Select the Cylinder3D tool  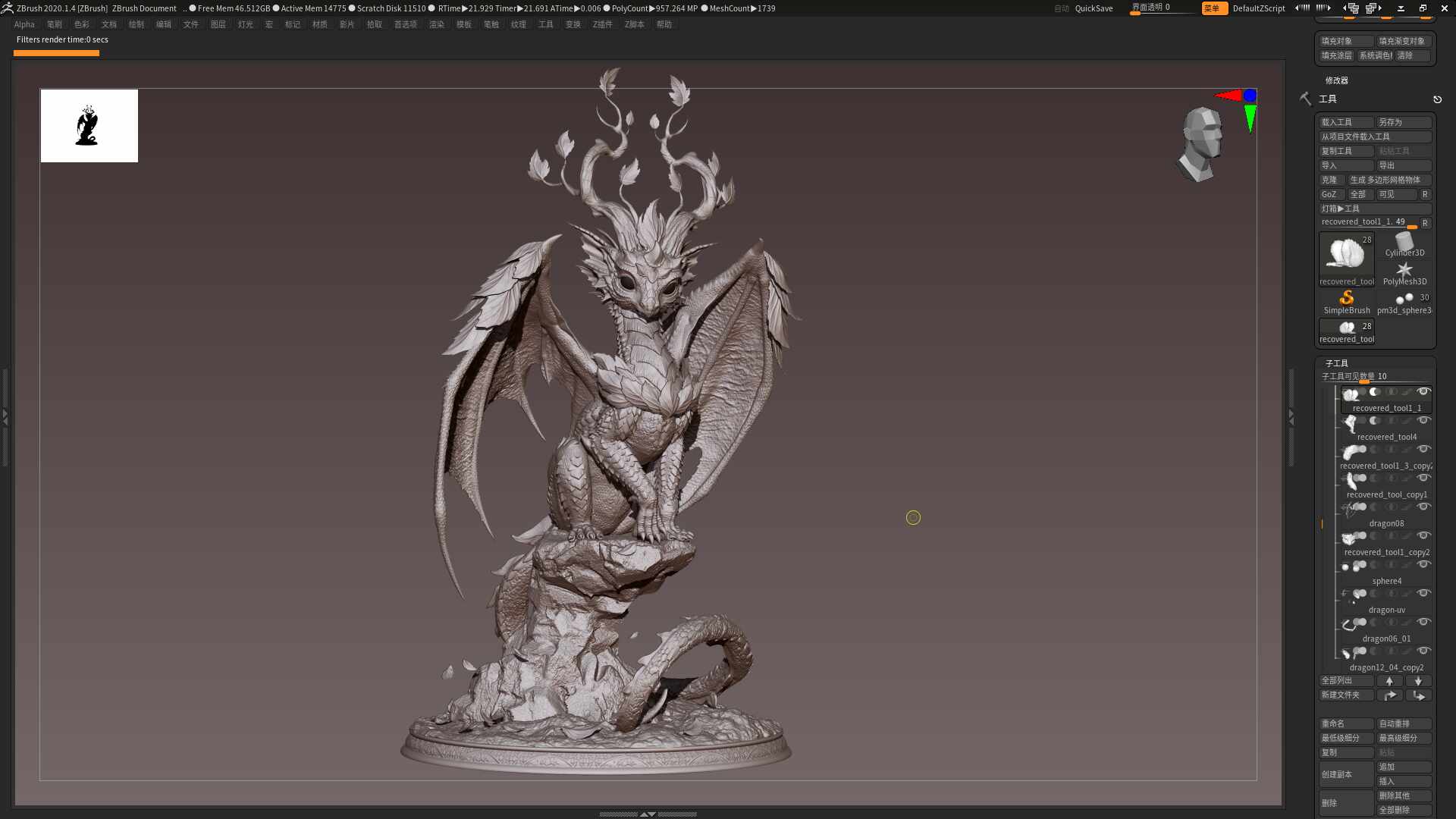tap(1404, 245)
